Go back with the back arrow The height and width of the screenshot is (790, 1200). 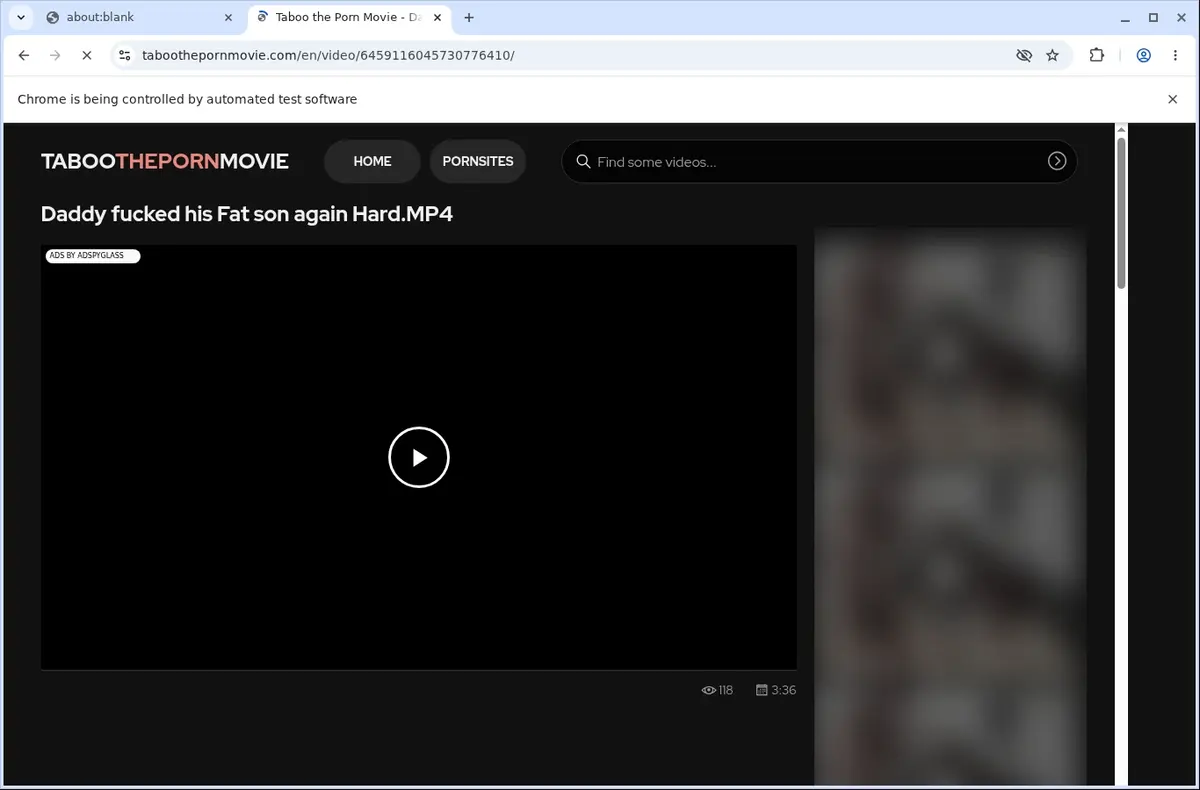(x=24, y=56)
